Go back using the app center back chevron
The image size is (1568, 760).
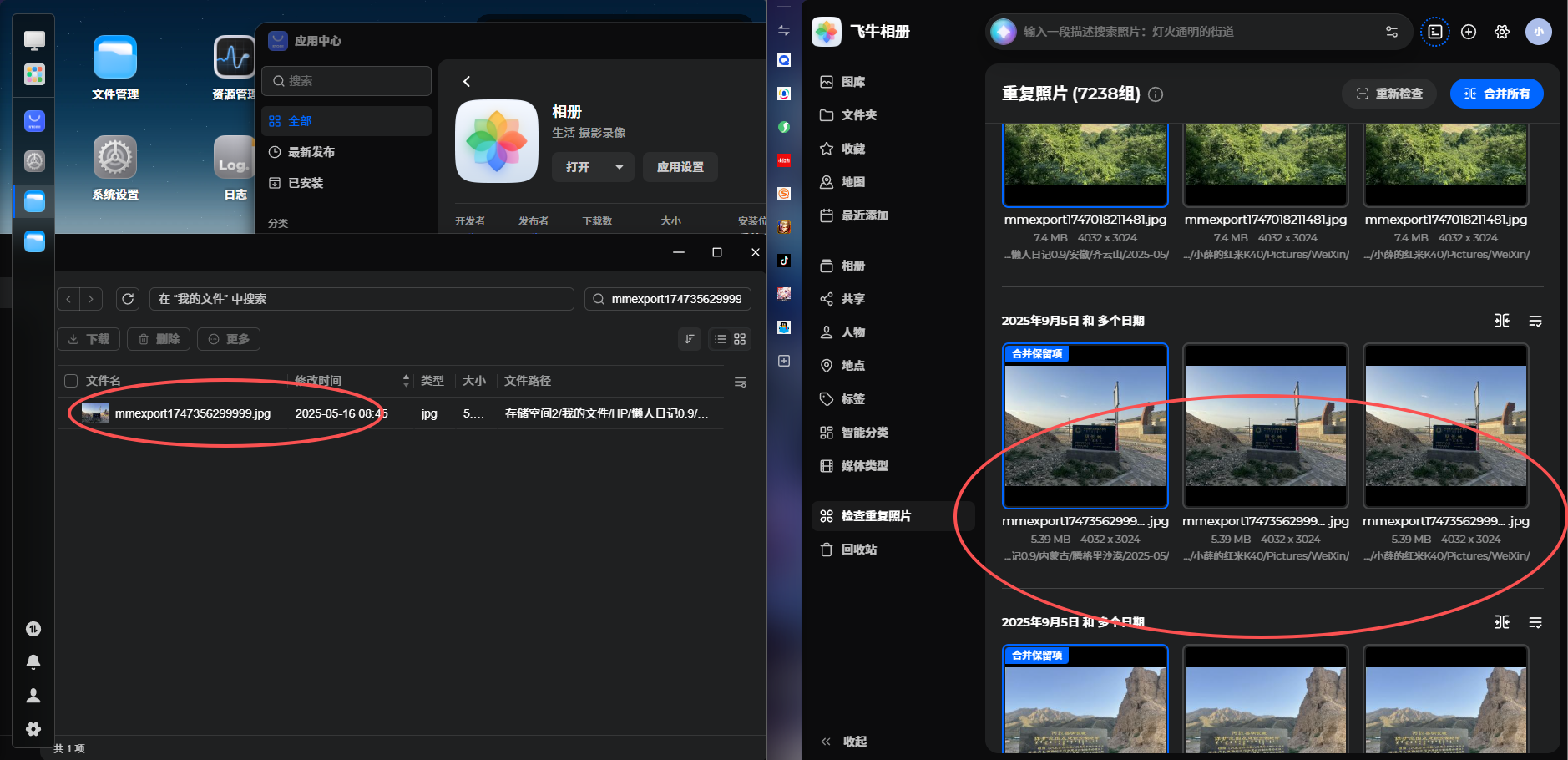tap(467, 81)
